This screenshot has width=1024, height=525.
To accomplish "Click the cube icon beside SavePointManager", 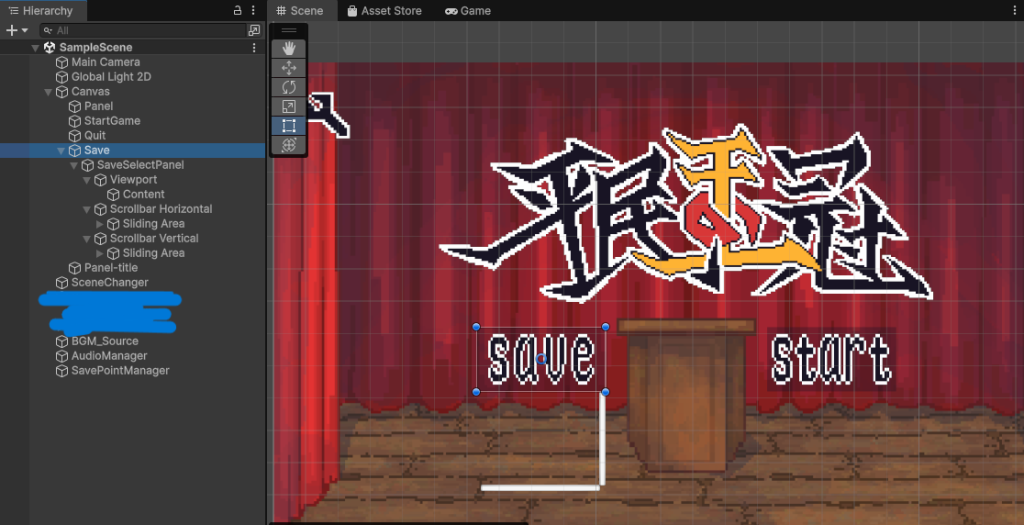I will (x=62, y=371).
